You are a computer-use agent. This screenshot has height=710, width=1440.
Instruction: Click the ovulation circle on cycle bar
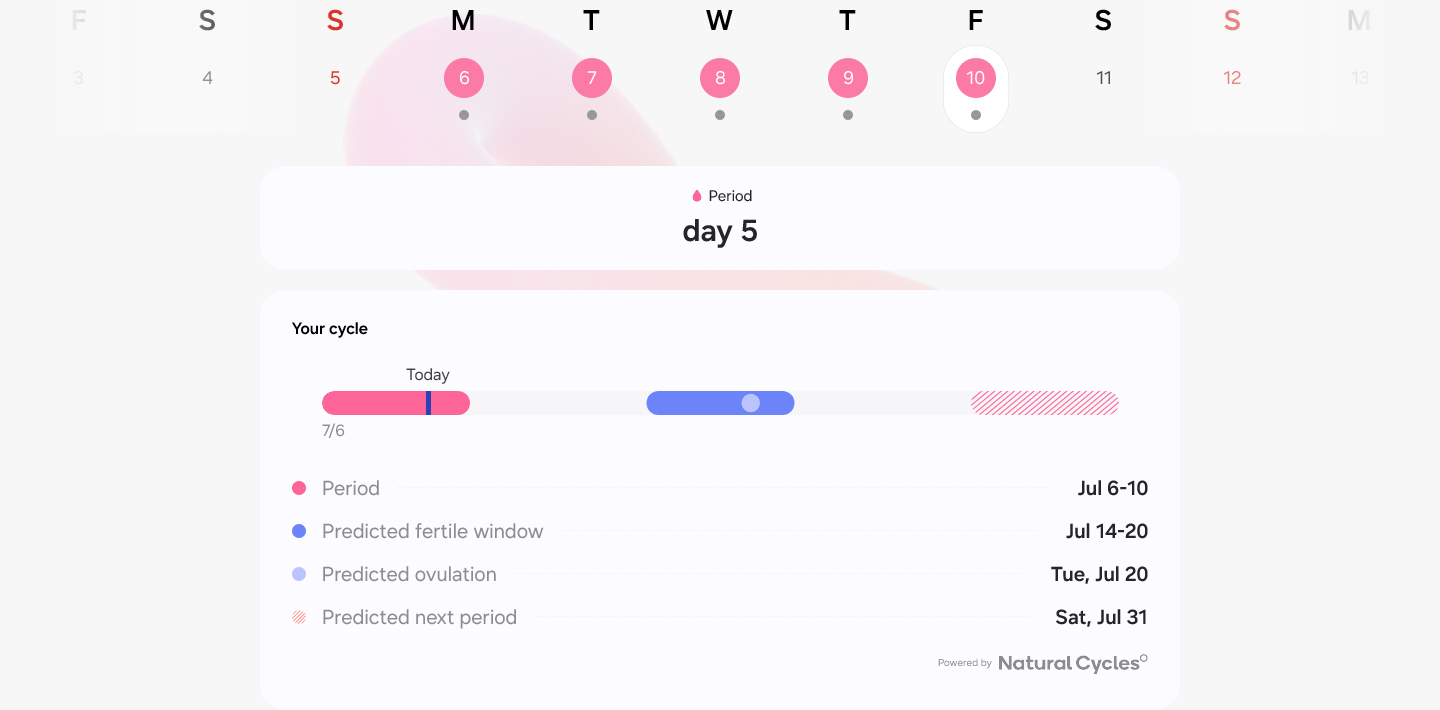tap(751, 403)
